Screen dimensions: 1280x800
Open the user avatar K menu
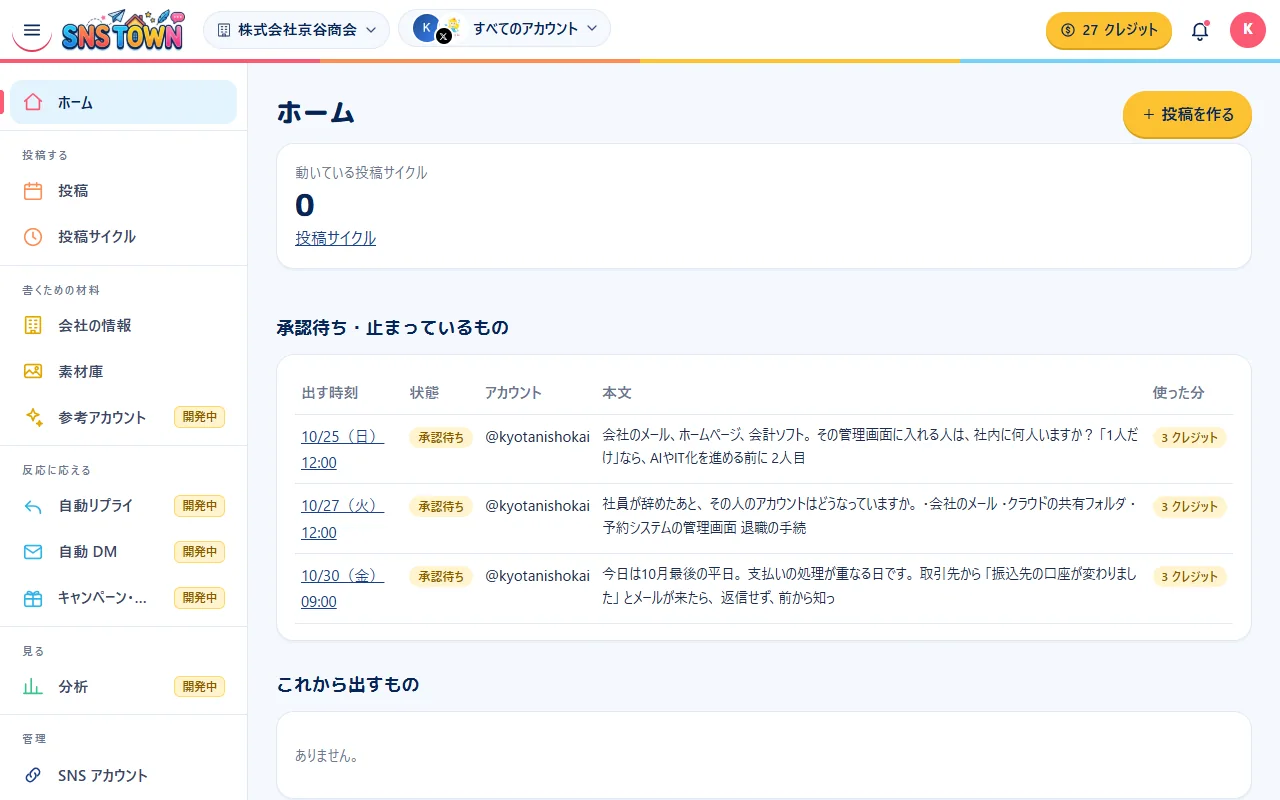coord(1247,30)
